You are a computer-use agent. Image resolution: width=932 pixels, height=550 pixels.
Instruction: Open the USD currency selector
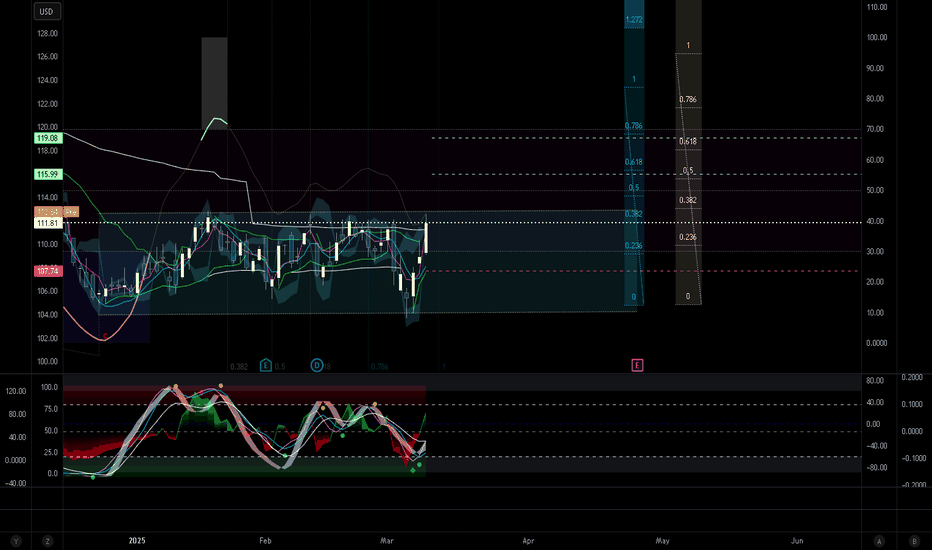[46, 11]
